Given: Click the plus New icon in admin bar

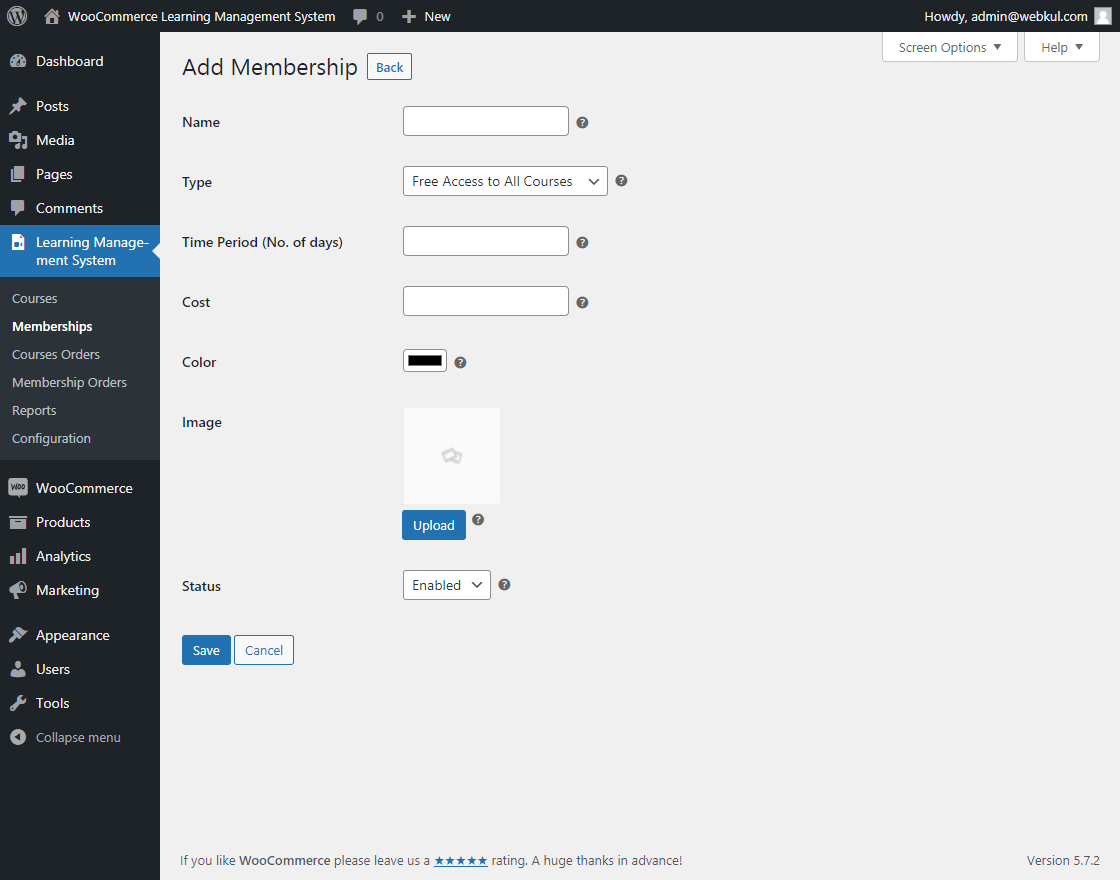Looking at the screenshot, I should pyautogui.click(x=409, y=16).
